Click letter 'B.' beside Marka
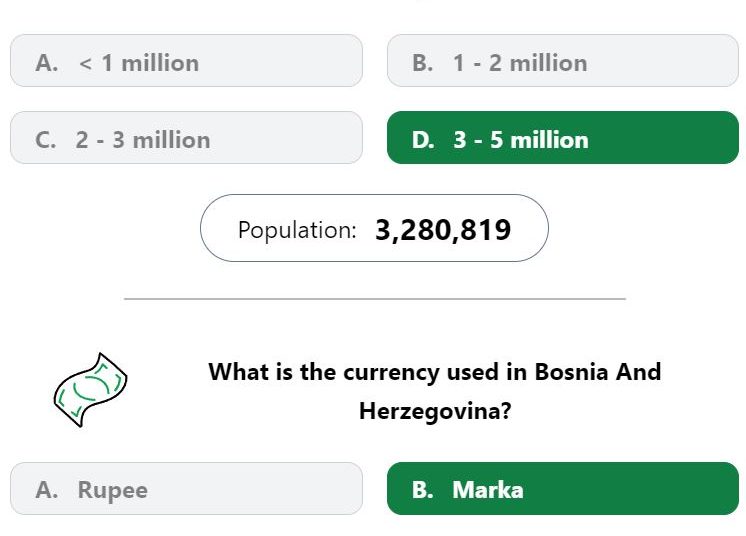This screenshot has height=536, width=746. pos(422,490)
